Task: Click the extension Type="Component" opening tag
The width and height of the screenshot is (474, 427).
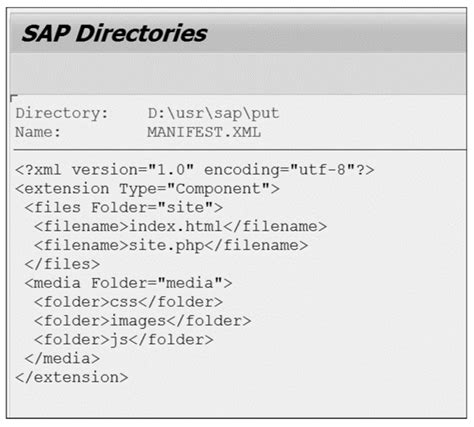Action: [148, 189]
